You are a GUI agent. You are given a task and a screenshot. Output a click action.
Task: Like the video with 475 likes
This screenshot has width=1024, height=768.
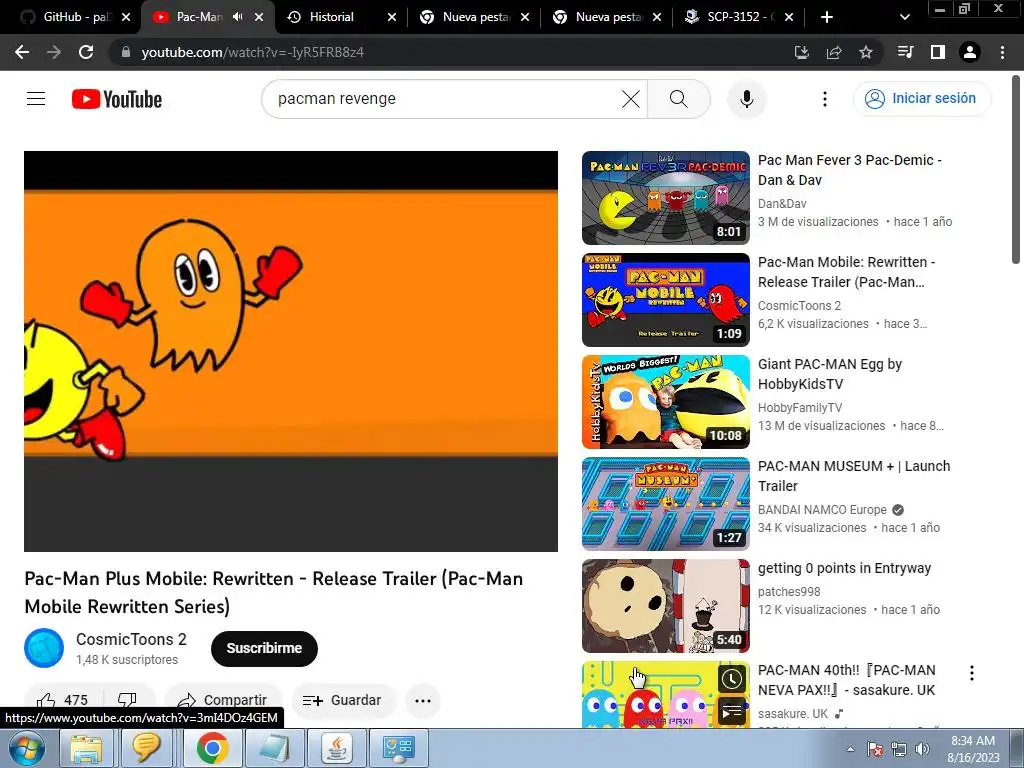(x=64, y=700)
